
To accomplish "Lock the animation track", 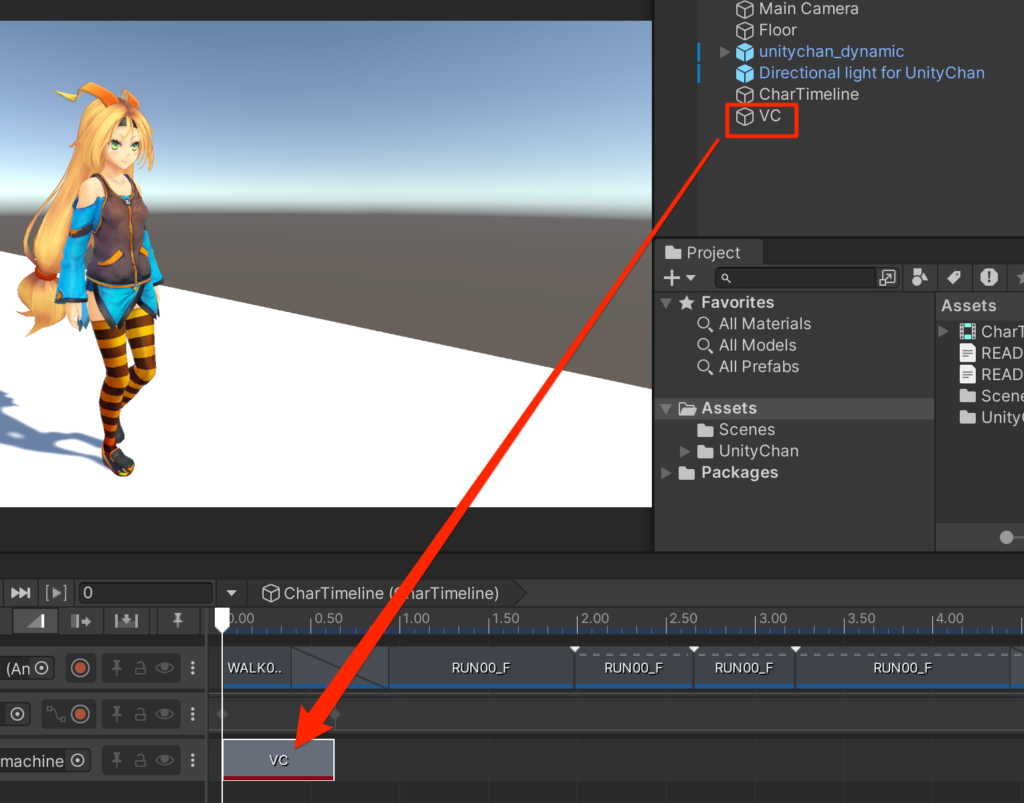I will [x=140, y=668].
